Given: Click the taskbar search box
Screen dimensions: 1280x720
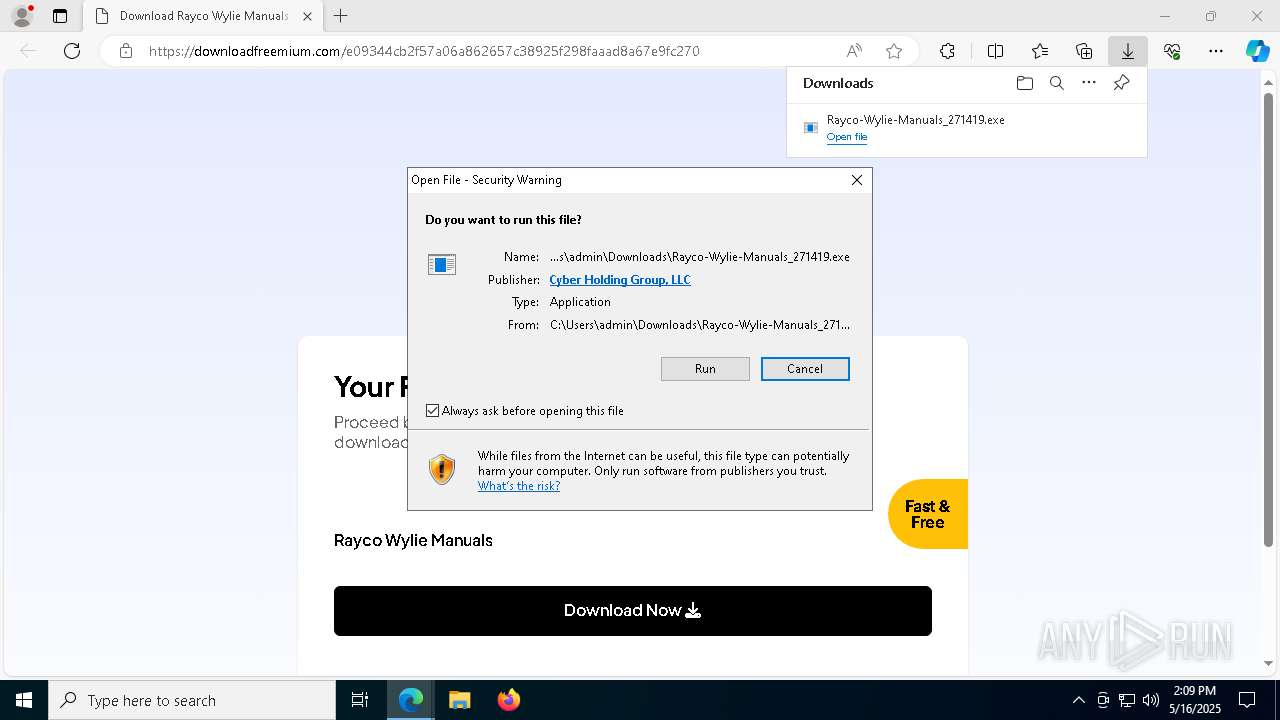Looking at the screenshot, I should [x=192, y=700].
